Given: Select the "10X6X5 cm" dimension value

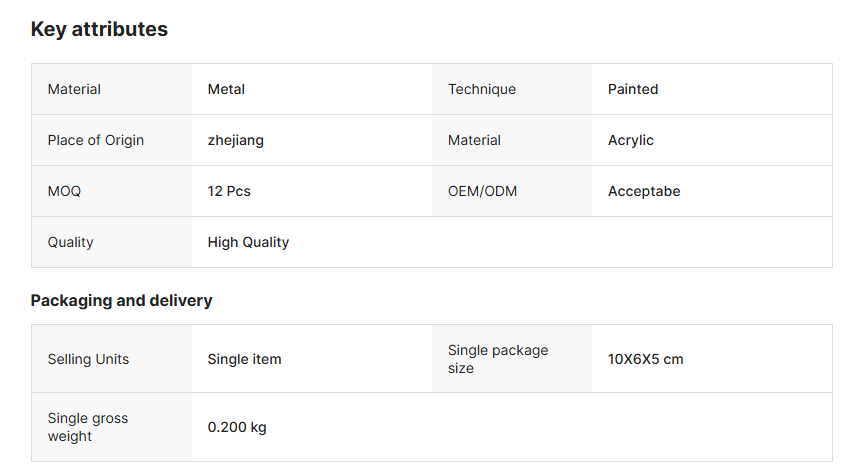Looking at the screenshot, I should (646, 359).
